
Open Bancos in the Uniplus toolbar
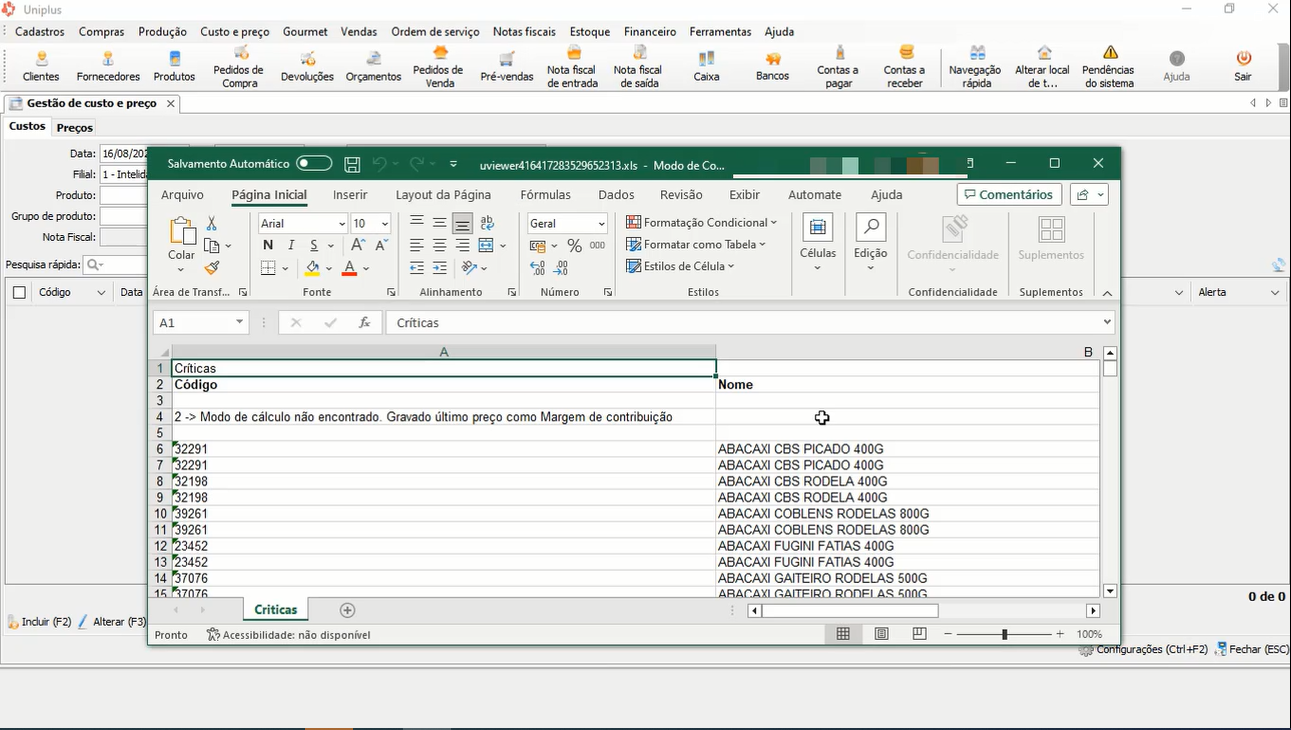point(772,66)
